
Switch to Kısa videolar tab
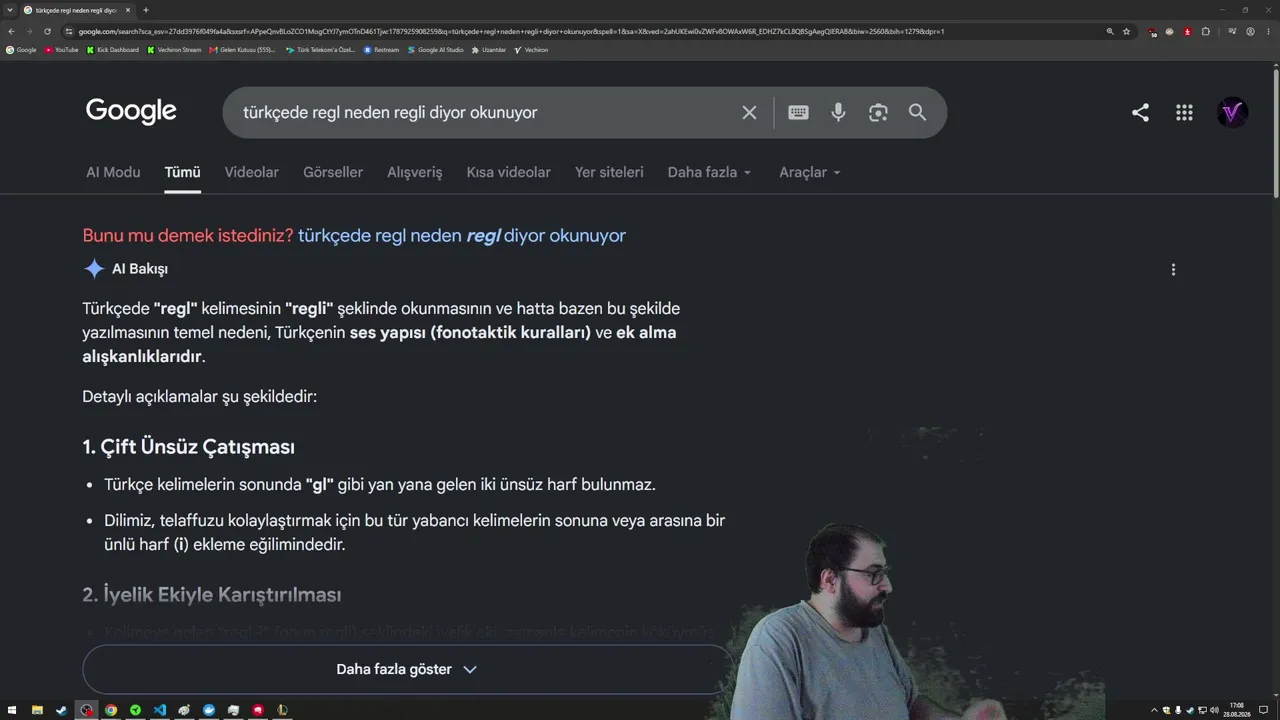pos(509,172)
